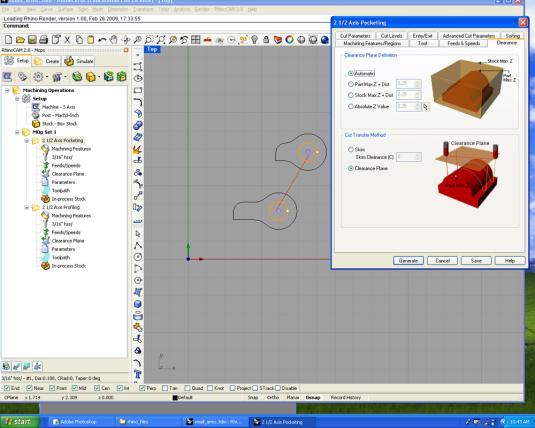Image resolution: width=535 pixels, height=428 pixels.
Task: Toggle the Near osnap checkbox
Action: coord(29,388)
